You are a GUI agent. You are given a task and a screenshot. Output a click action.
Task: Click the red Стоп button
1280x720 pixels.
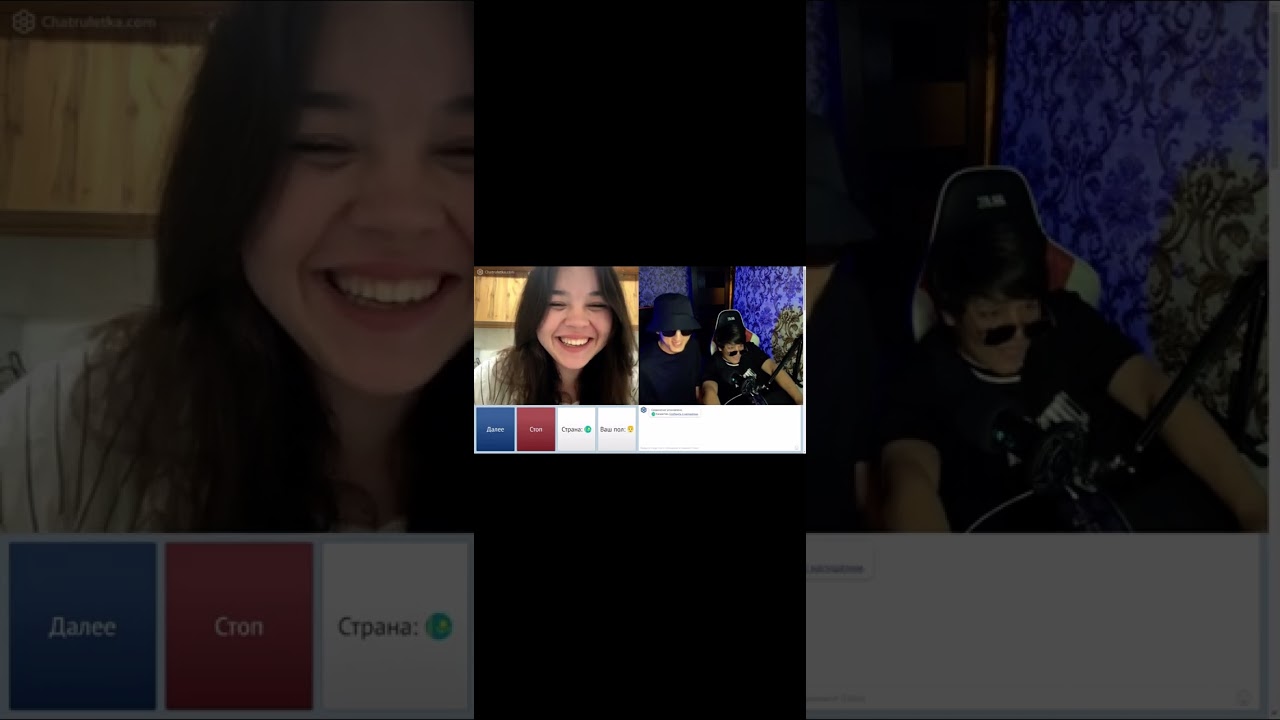click(536, 429)
